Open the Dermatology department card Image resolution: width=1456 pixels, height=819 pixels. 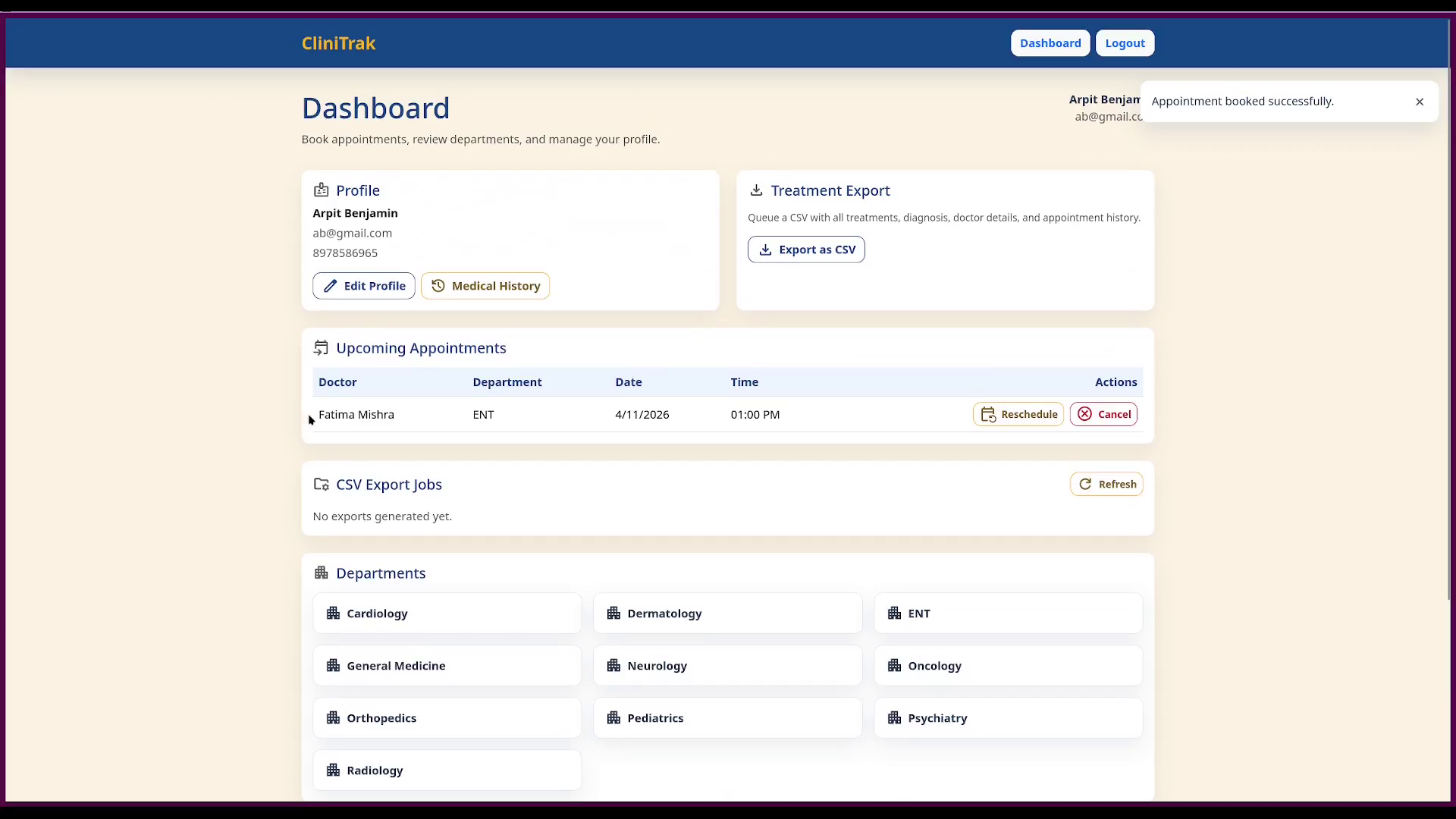click(x=728, y=613)
